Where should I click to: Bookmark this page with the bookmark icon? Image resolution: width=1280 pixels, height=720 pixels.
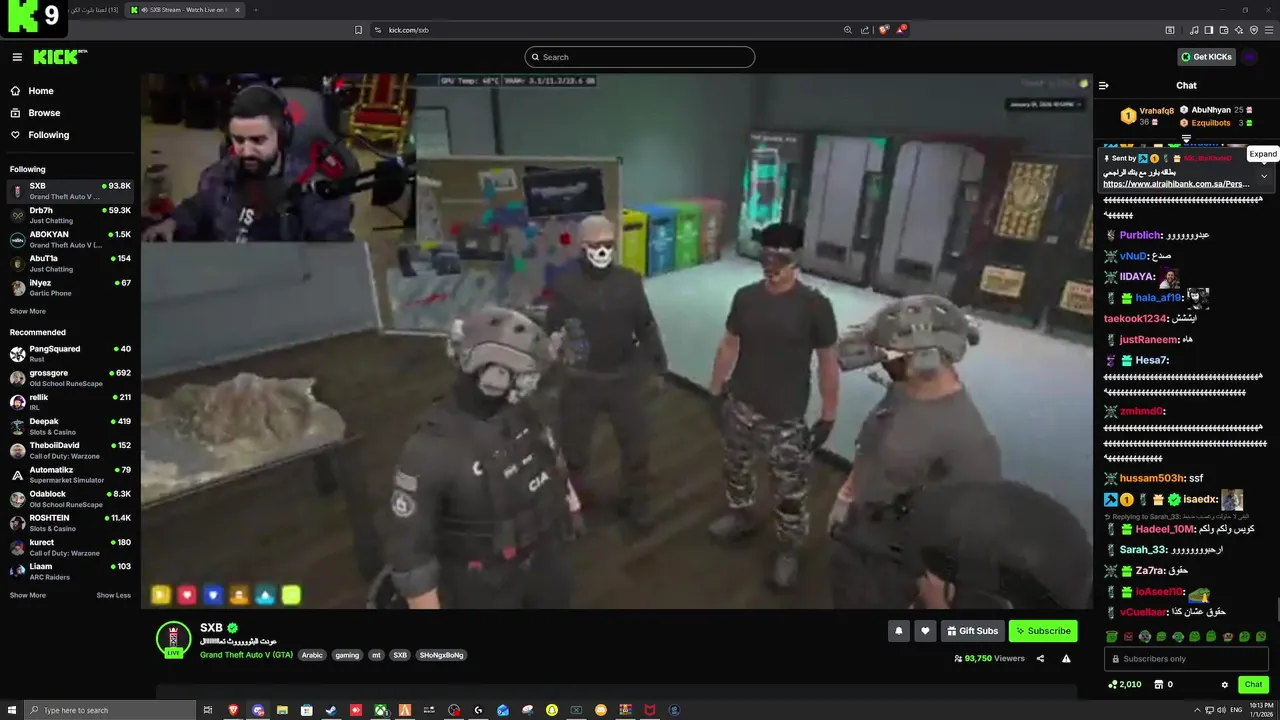pyautogui.click(x=358, y=30)
